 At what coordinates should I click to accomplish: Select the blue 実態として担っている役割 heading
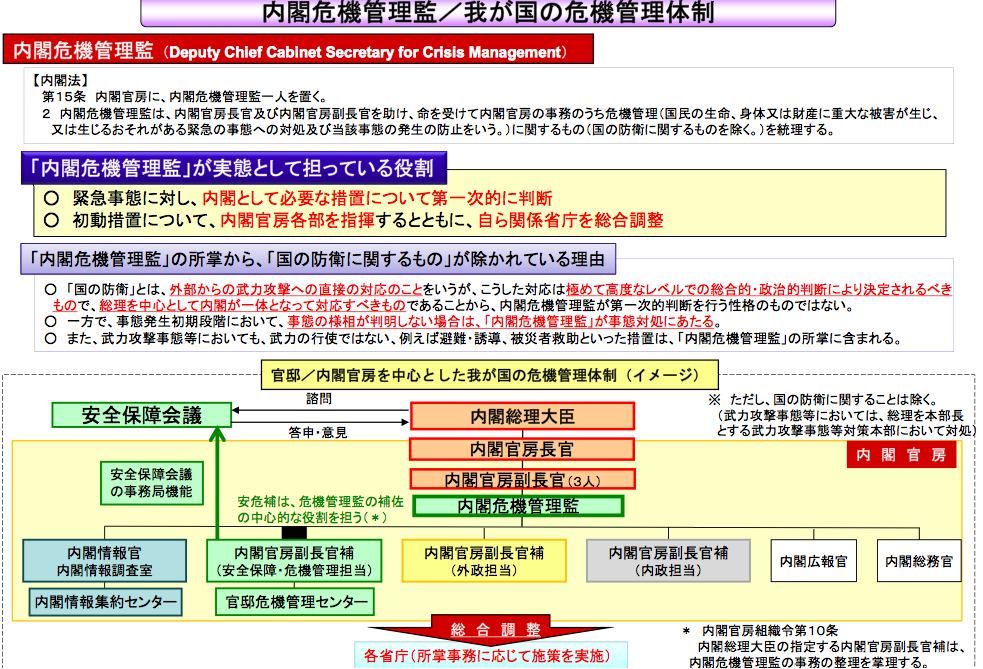pyautogui.click(x=234, y=167)
